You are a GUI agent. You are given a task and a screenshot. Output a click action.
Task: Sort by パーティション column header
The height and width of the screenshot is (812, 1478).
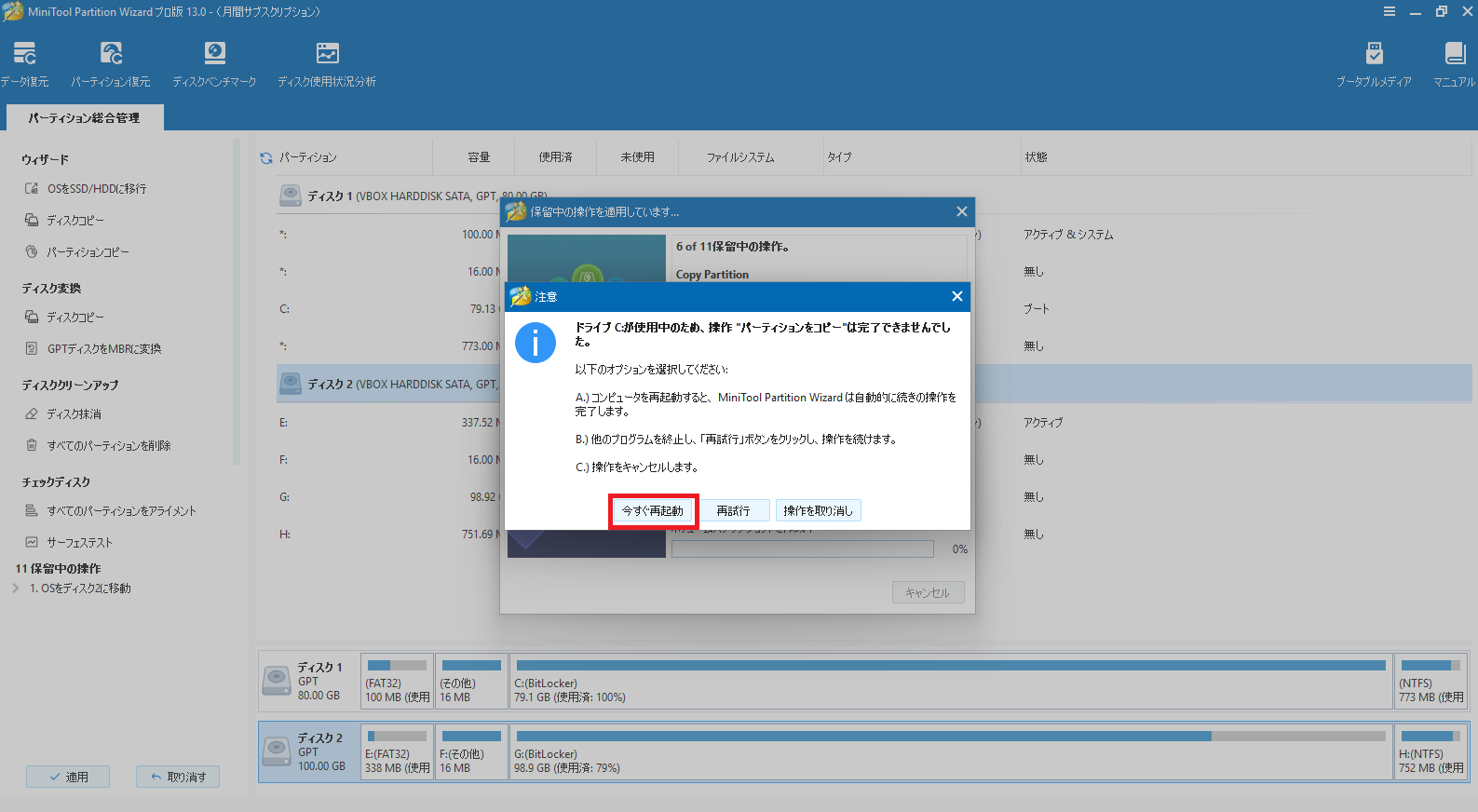click(308, 157)
